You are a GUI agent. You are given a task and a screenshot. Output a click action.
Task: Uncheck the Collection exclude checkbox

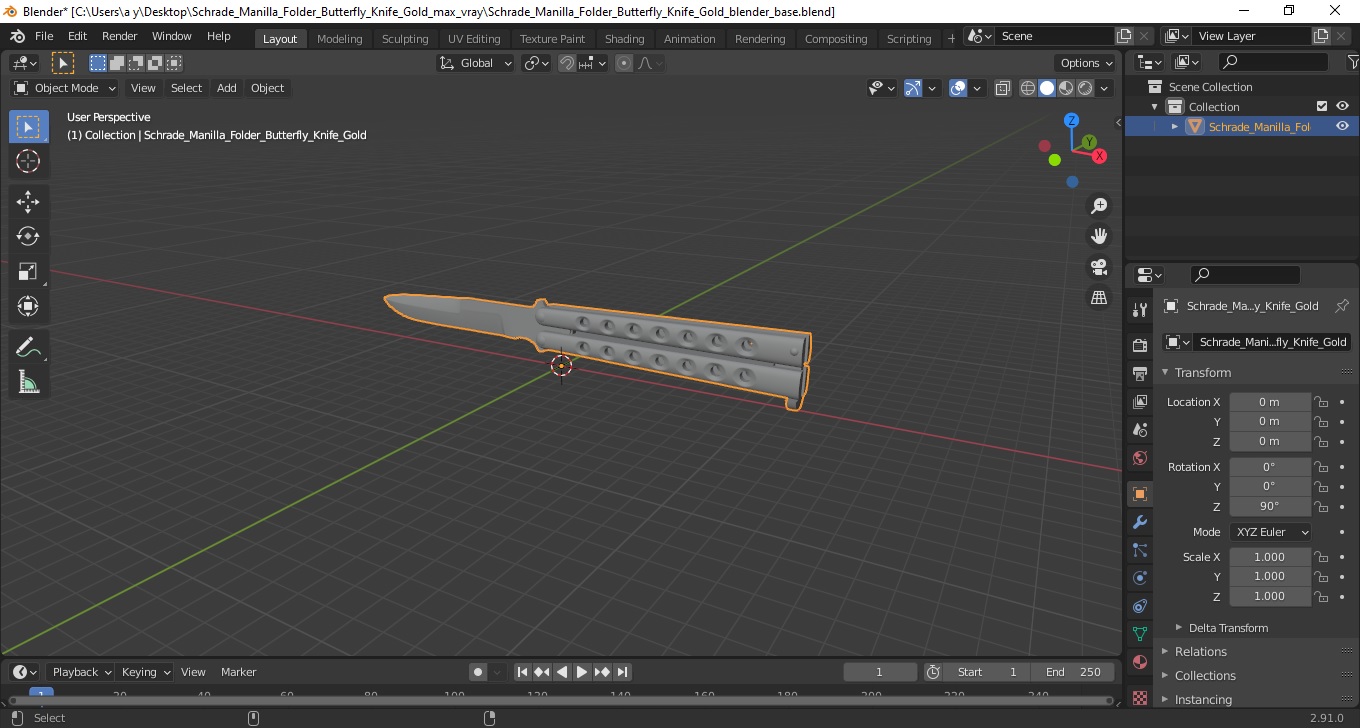(1322, 106)
